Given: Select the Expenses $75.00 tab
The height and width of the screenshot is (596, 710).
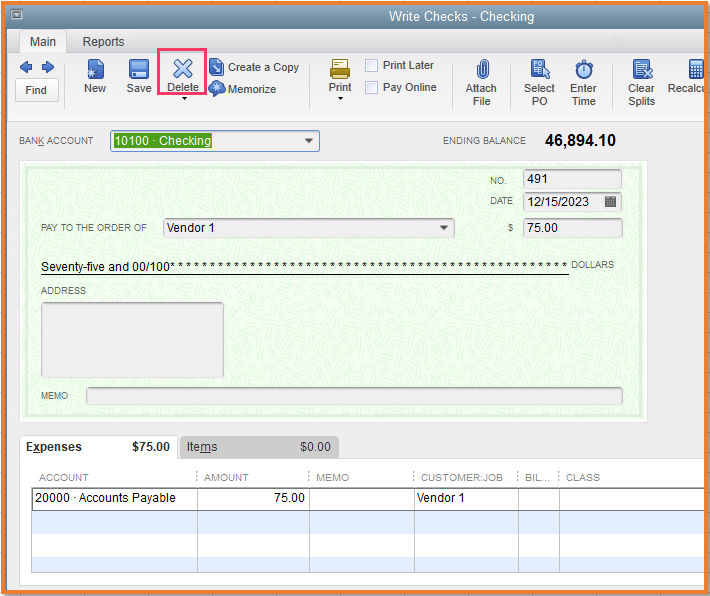Looking at the screenshot, I should coord(98,447).
